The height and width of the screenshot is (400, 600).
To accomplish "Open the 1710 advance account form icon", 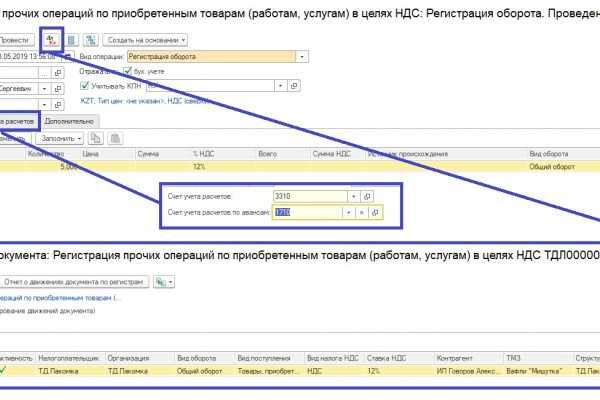I will coord(374,213).
